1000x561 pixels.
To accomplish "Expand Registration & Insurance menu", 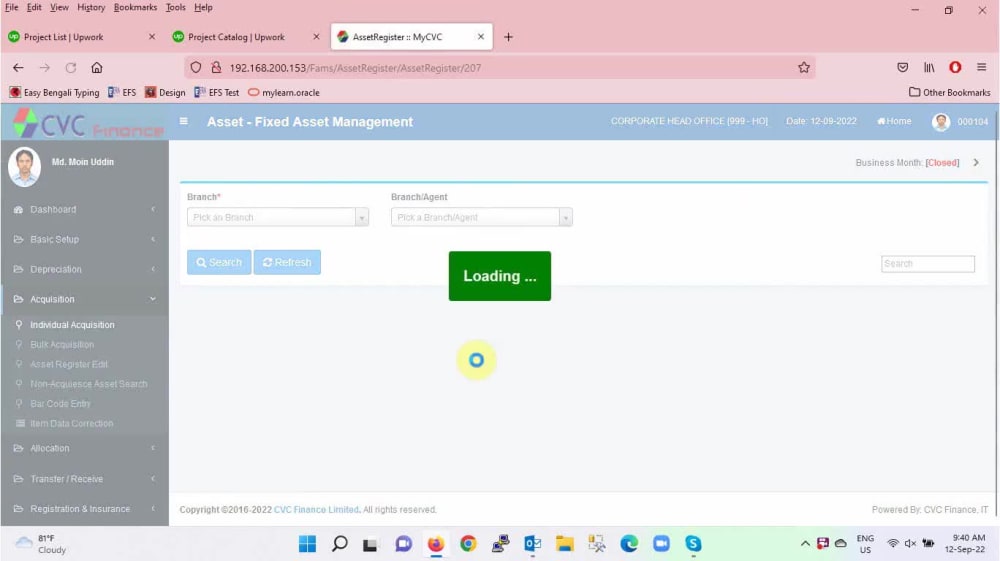I will click(x=84, y=509).
